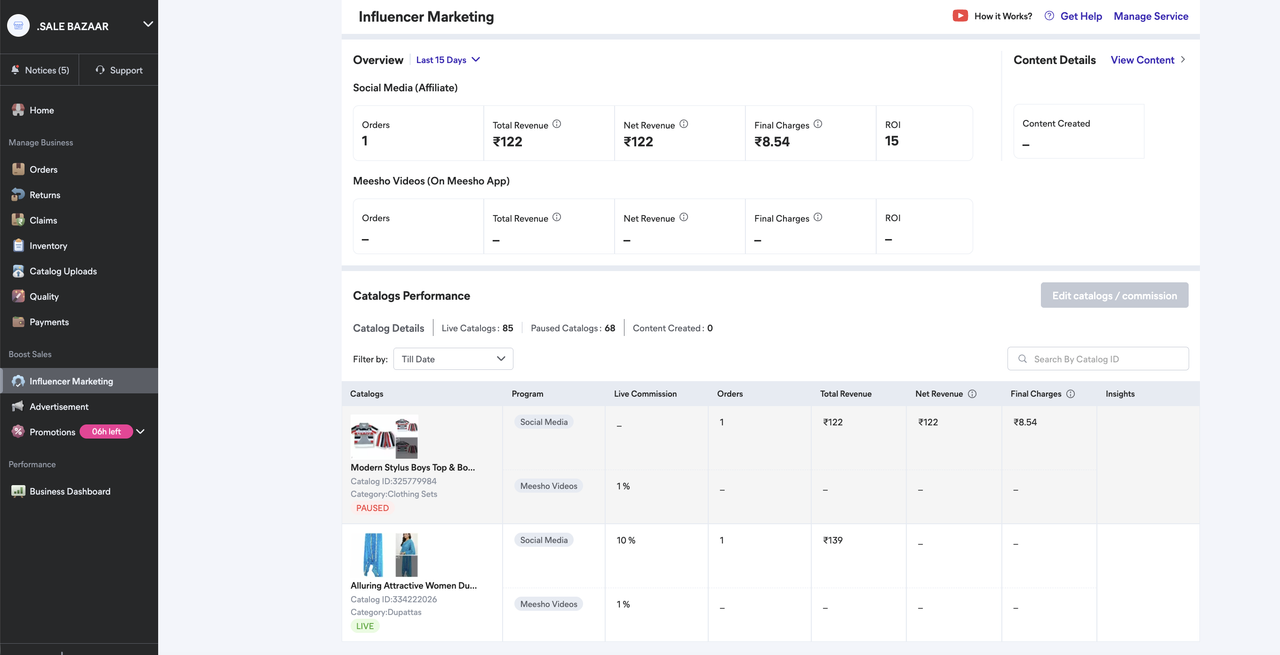This screenshot has height=655, width=1280.
Task: Click info icon beside Meesho Videos Total Revenue
Action: [557, 217]
